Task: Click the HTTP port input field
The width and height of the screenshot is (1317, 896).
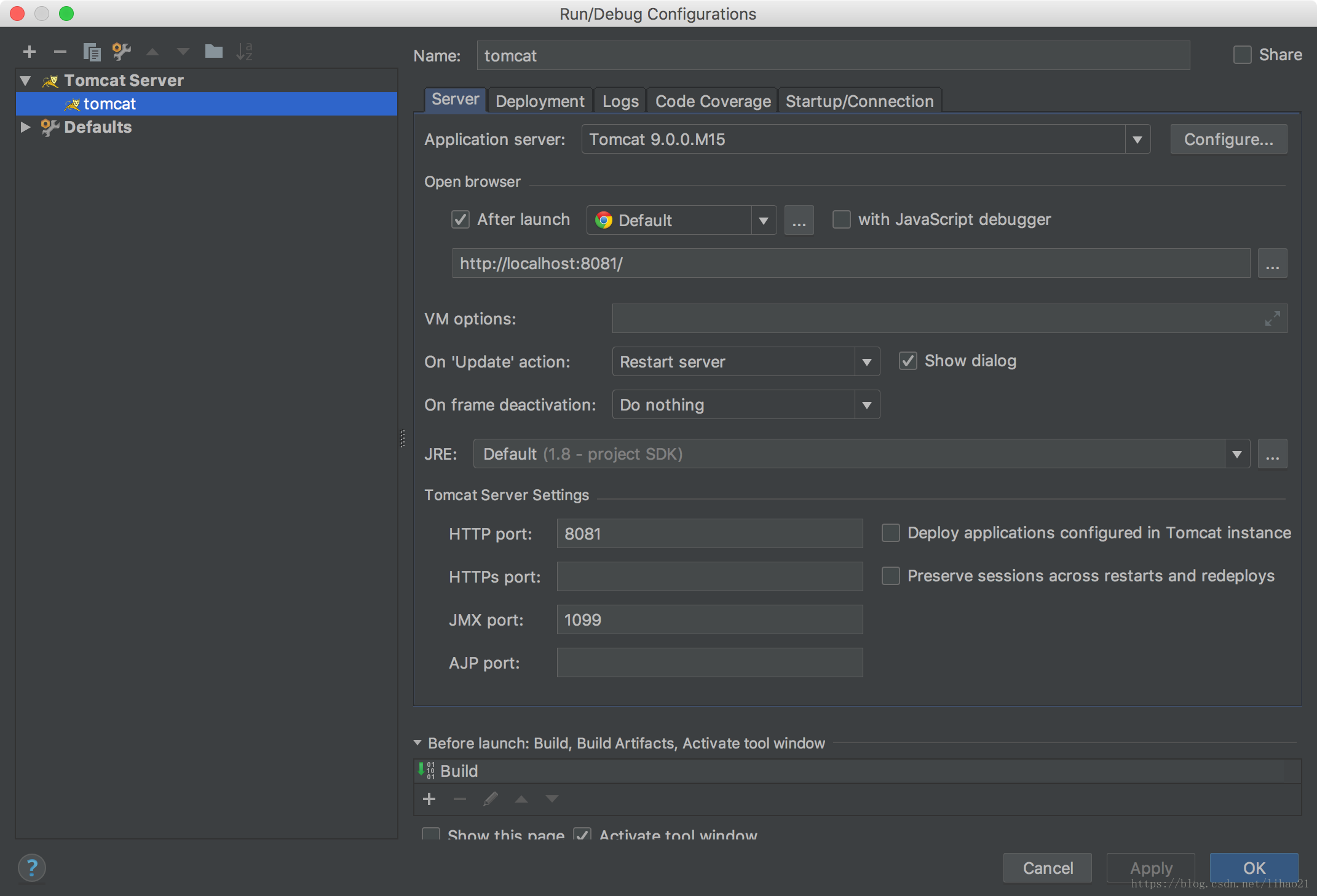Action: (709, 533)
